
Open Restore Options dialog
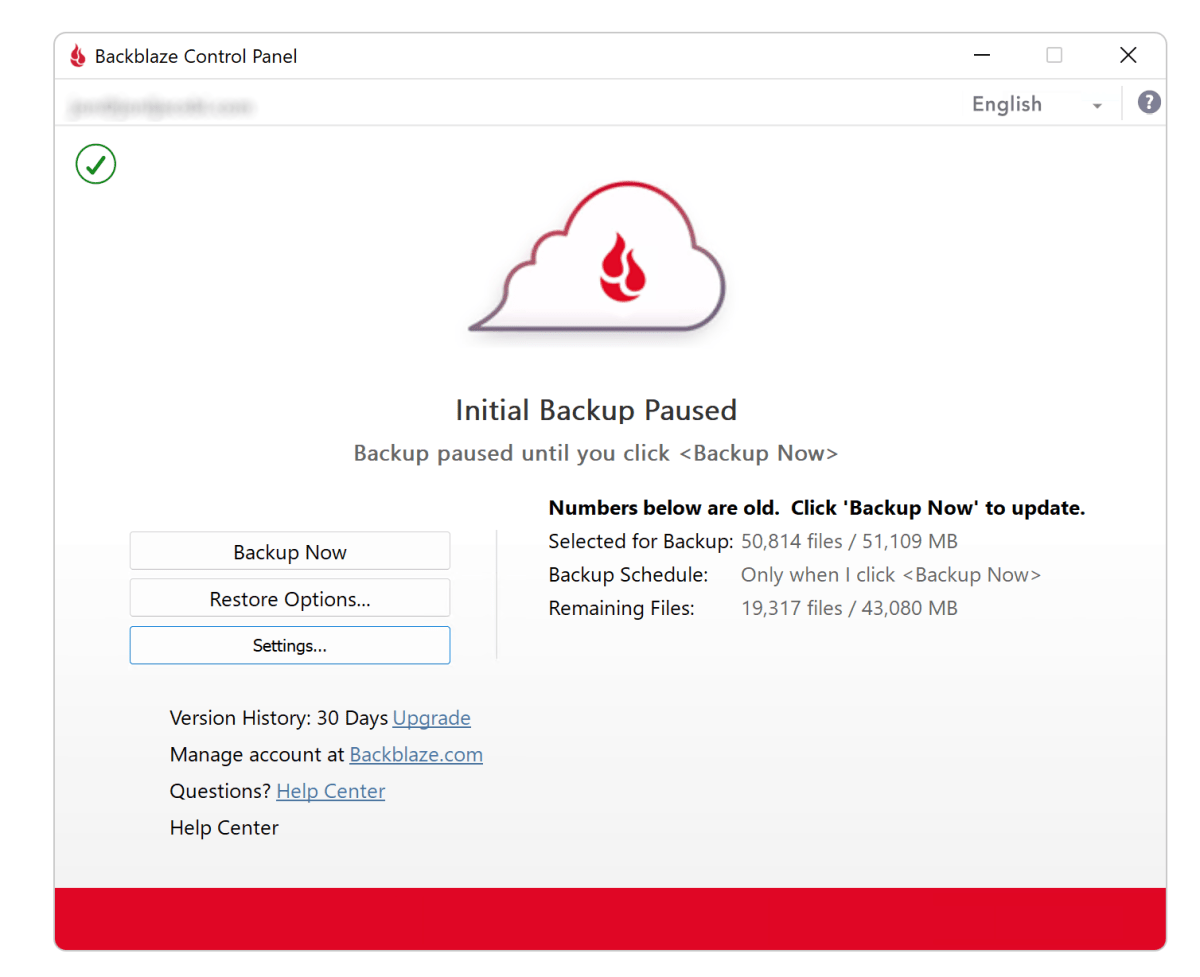coord(290,598)
